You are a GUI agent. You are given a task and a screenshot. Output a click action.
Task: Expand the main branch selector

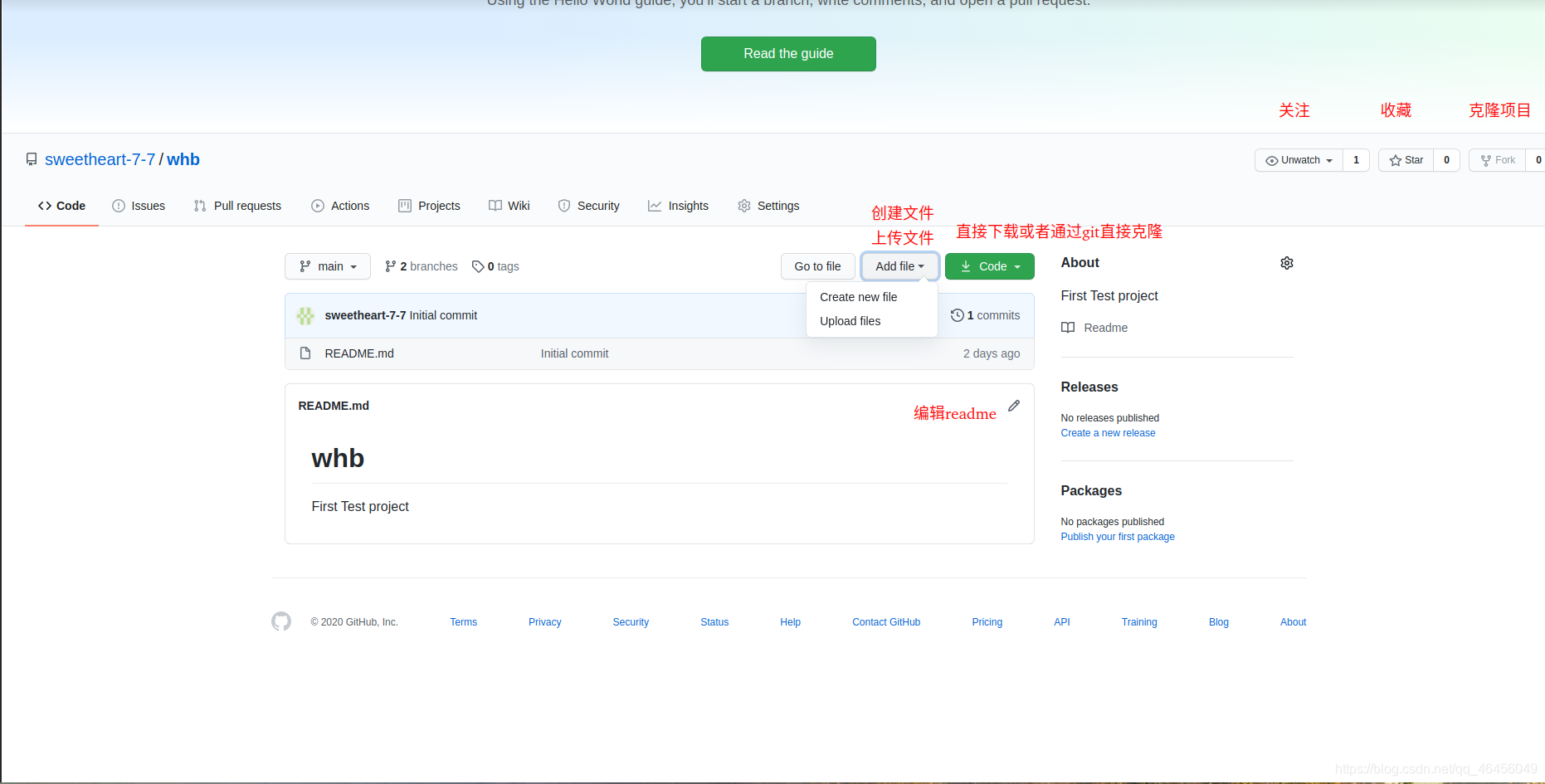pos(328,266)
